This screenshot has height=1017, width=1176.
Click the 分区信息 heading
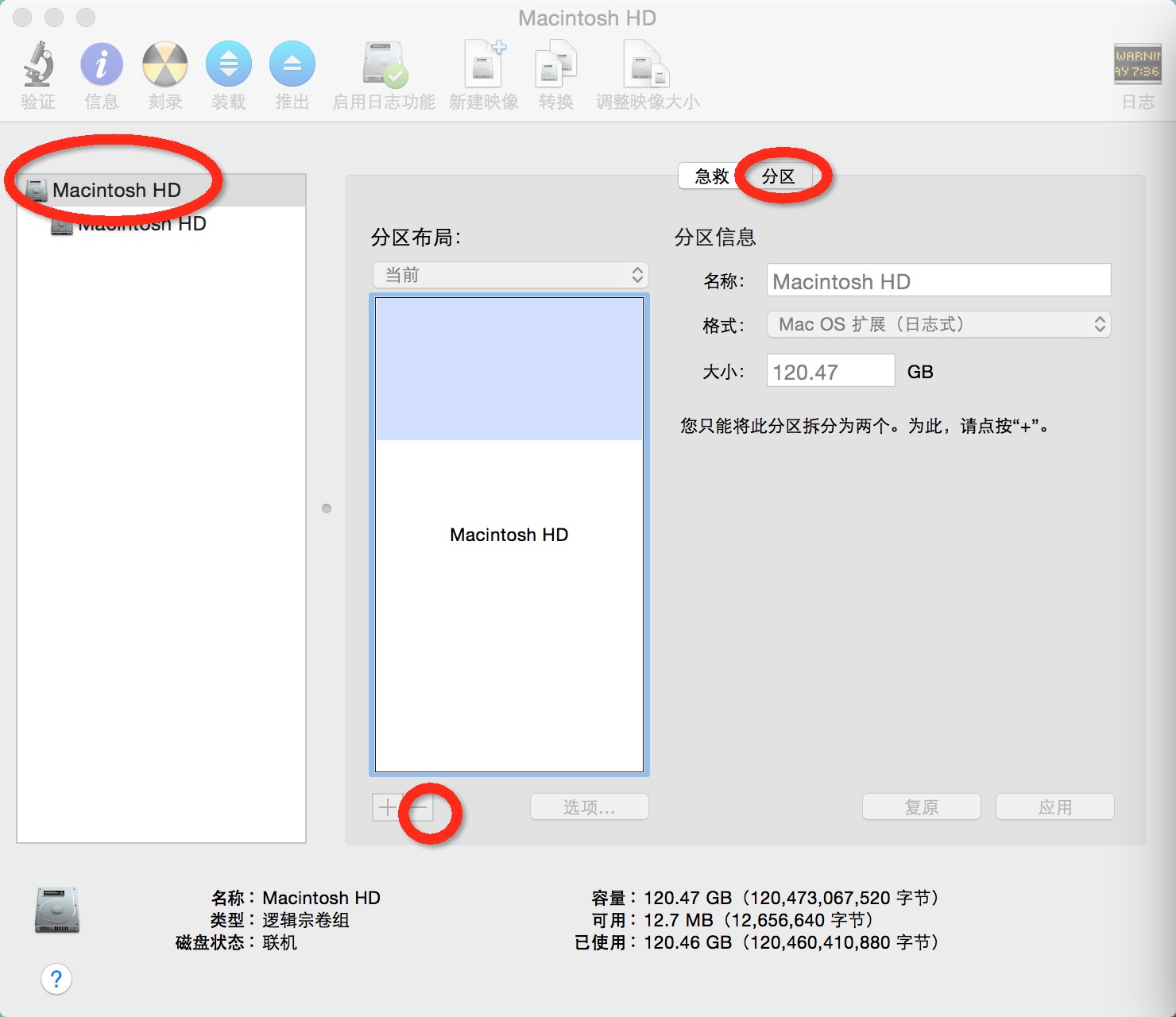pos(715,237)
